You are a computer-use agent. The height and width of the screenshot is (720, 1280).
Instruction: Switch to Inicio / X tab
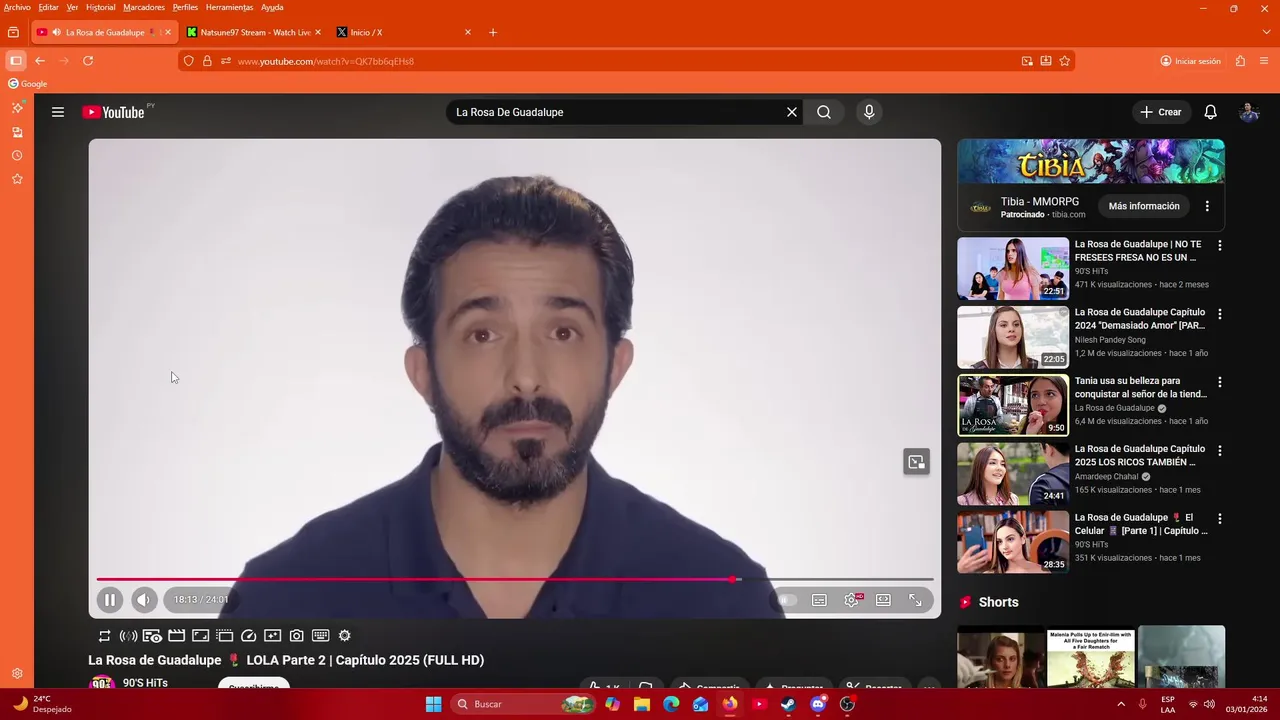point(403,32)
